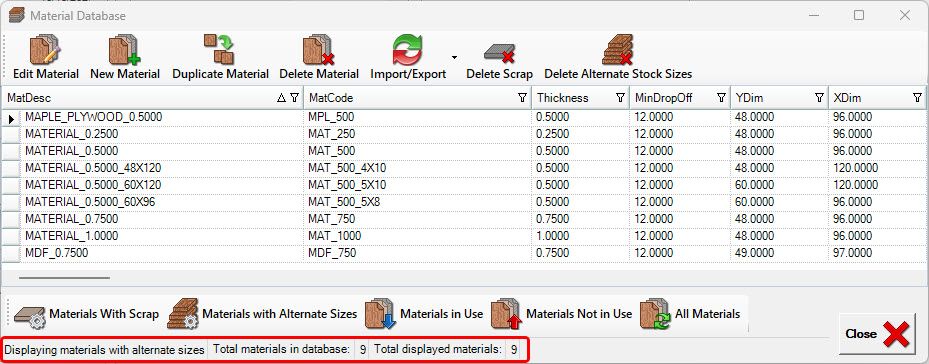Select the MATERIAL_0.5000_60X96 row
The width and height of the screenshot is (929, 364).
click(464, 202)
